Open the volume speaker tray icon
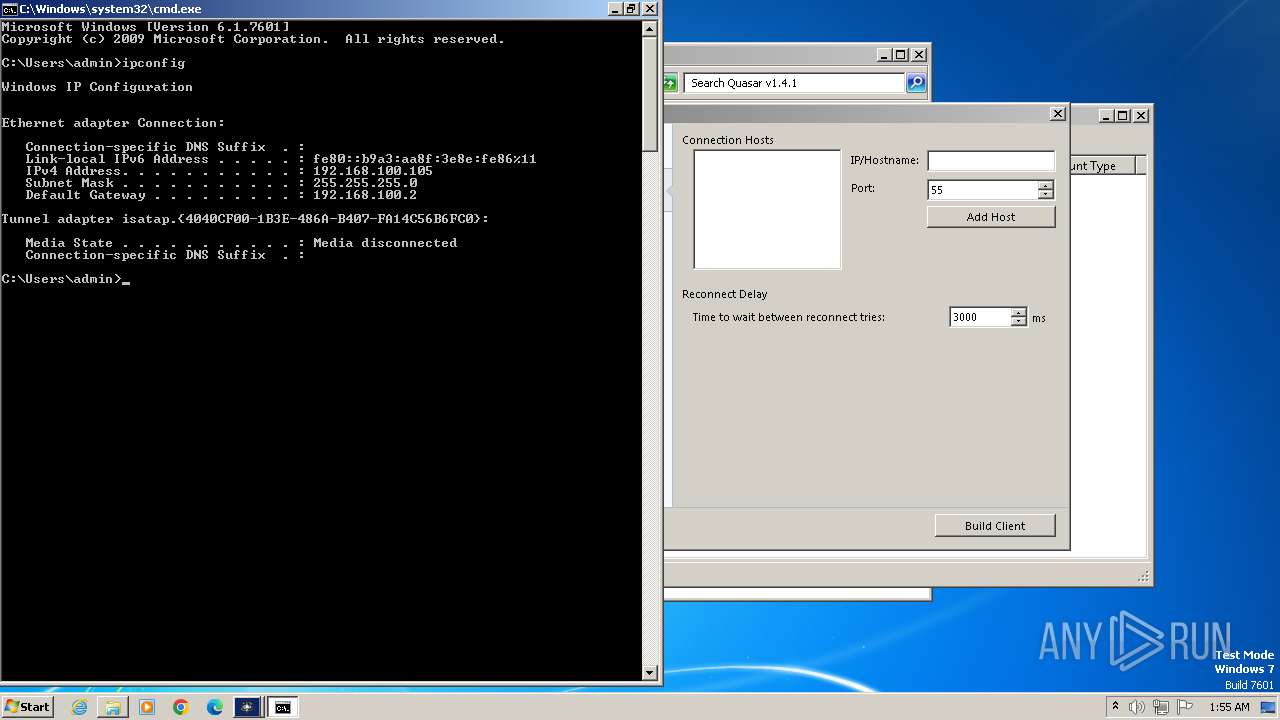 1137,707
